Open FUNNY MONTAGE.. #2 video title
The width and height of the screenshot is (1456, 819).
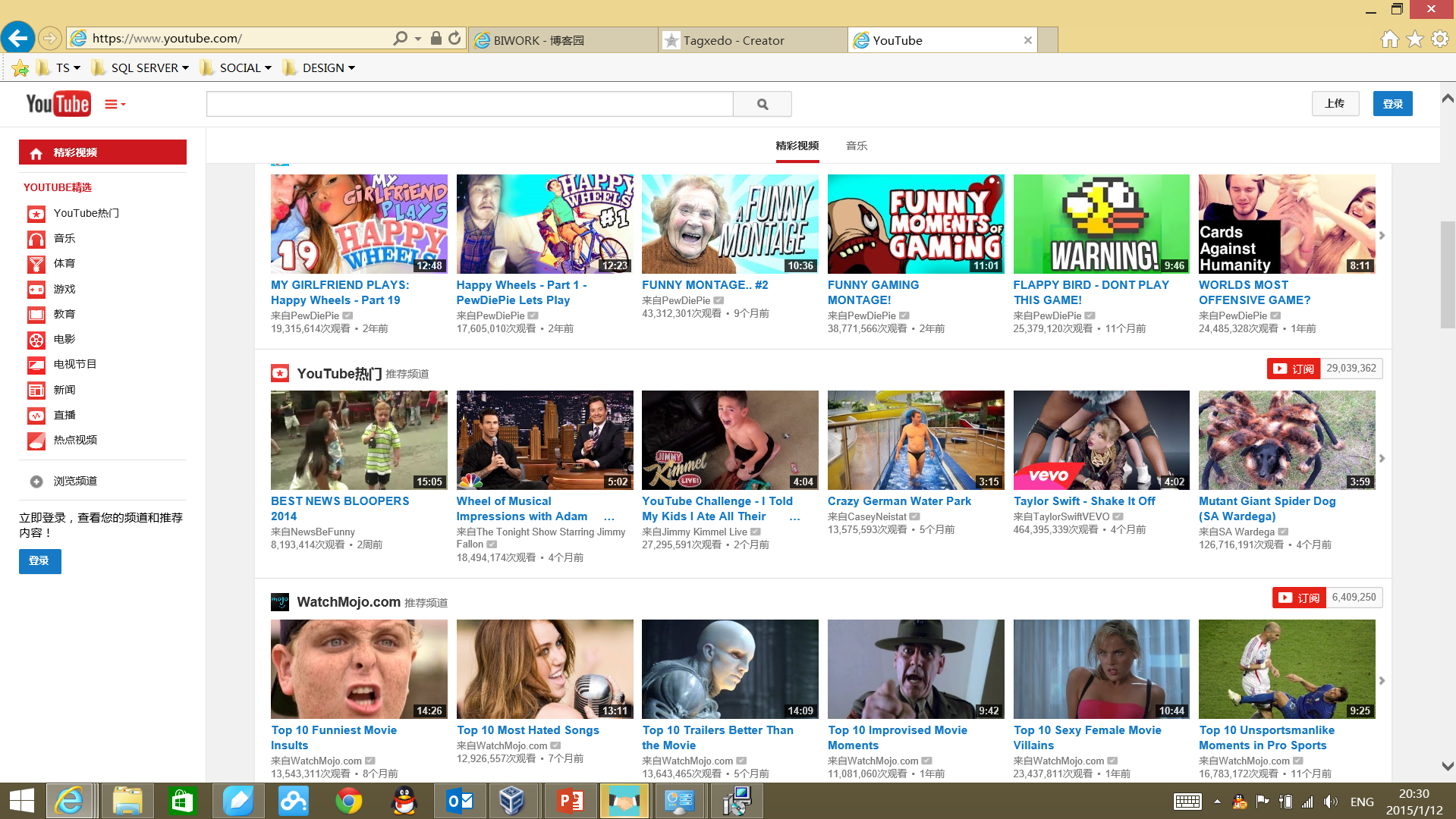(x=705, y=285)
